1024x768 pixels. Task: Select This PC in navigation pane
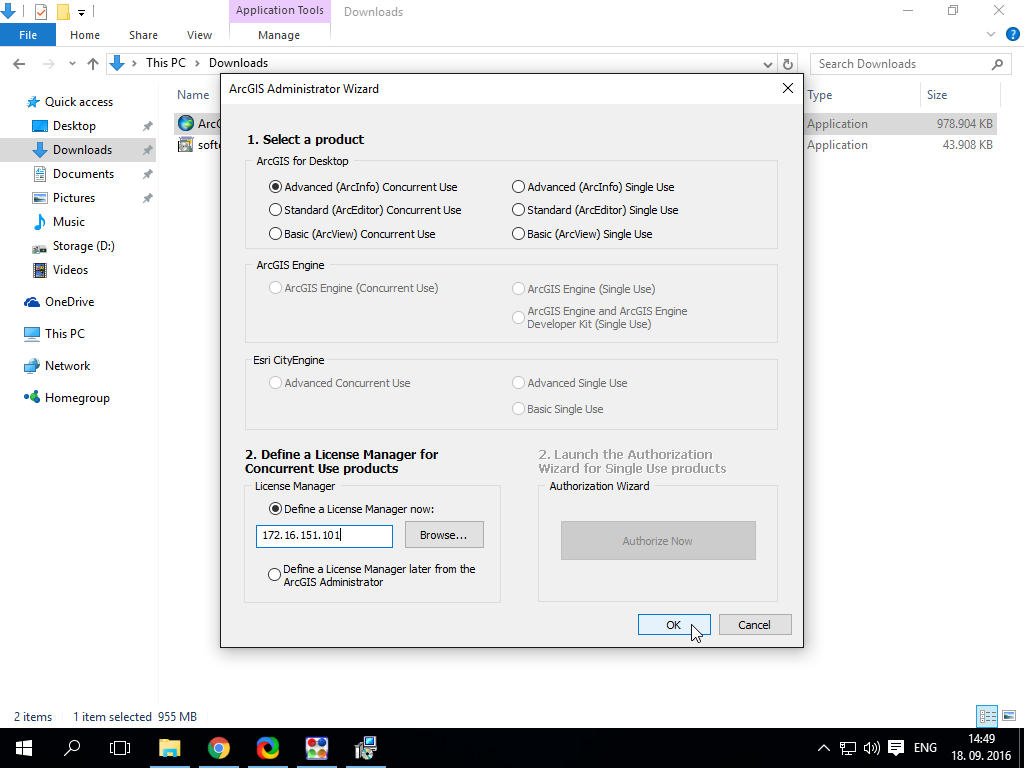(65, 334)
